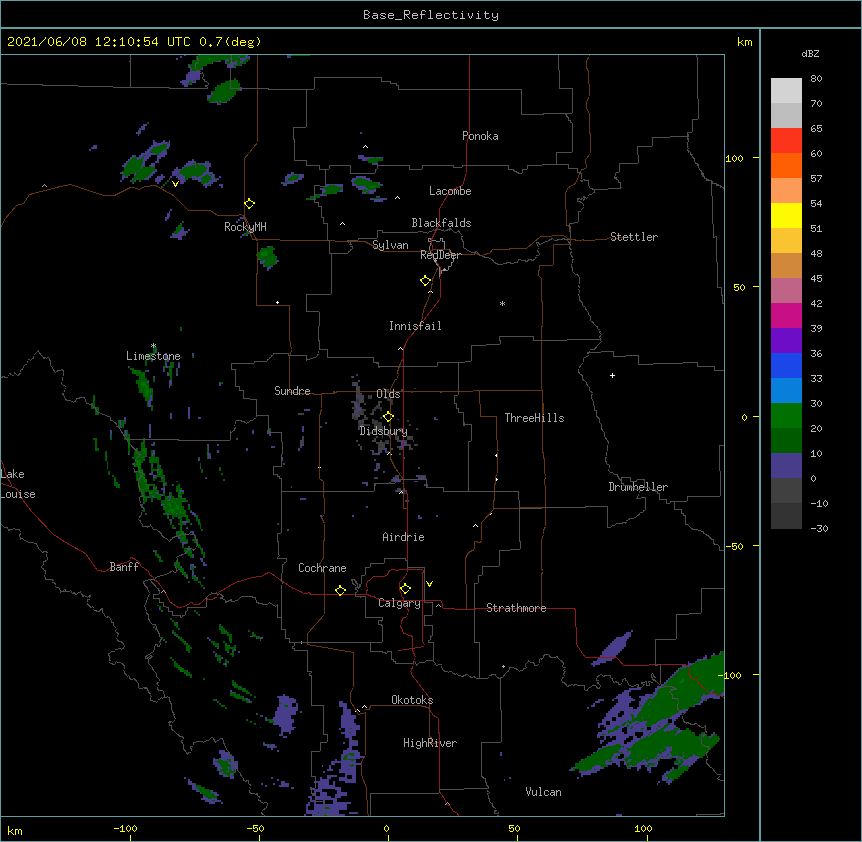
Task: Click the violet echo patch west of Okotoks
Action: (285, 714)
